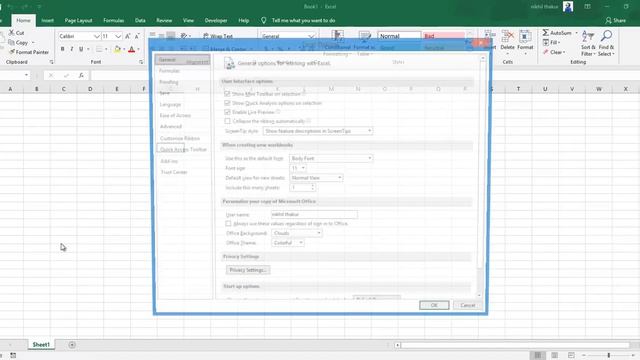Screen dimensions: 640x360
Task: Click the Format cells icon in Cells group
Action: pyautogui.click(x=525, y=36)
